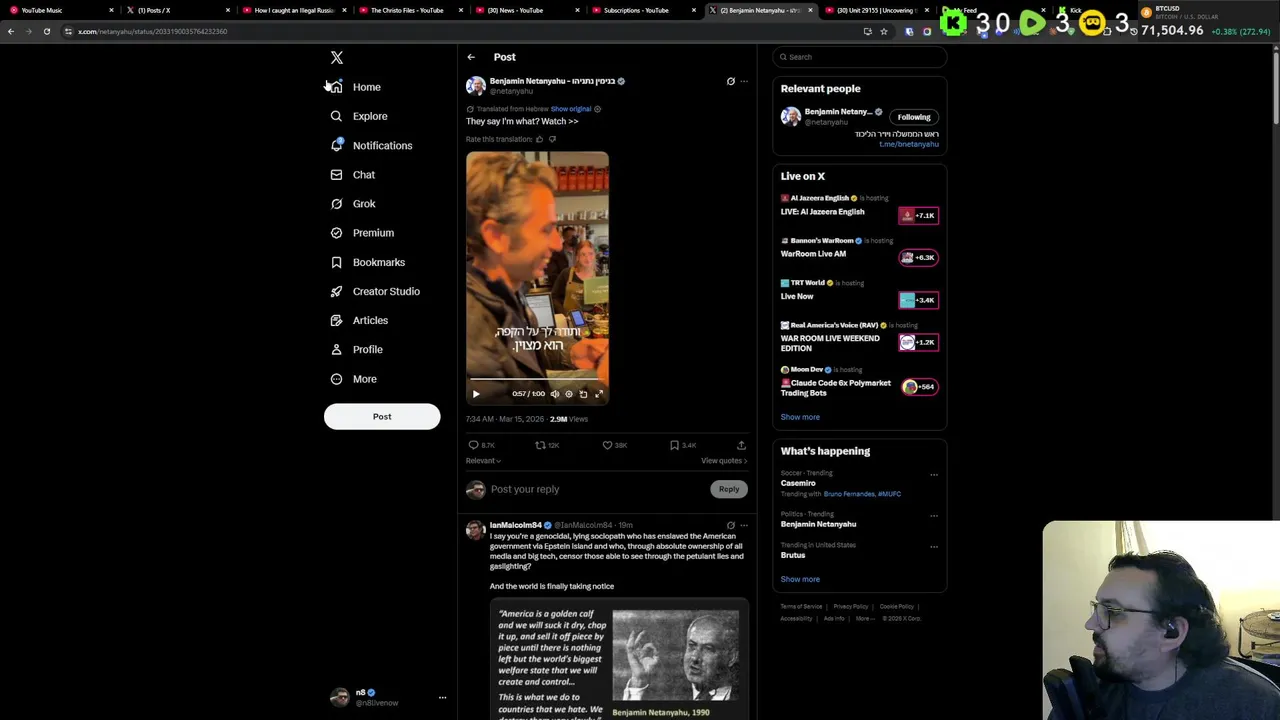Toggle the video mute speaker icon
Image resolution: width=1280 pixels, height=720 pixels.
[x=555, y=394]
